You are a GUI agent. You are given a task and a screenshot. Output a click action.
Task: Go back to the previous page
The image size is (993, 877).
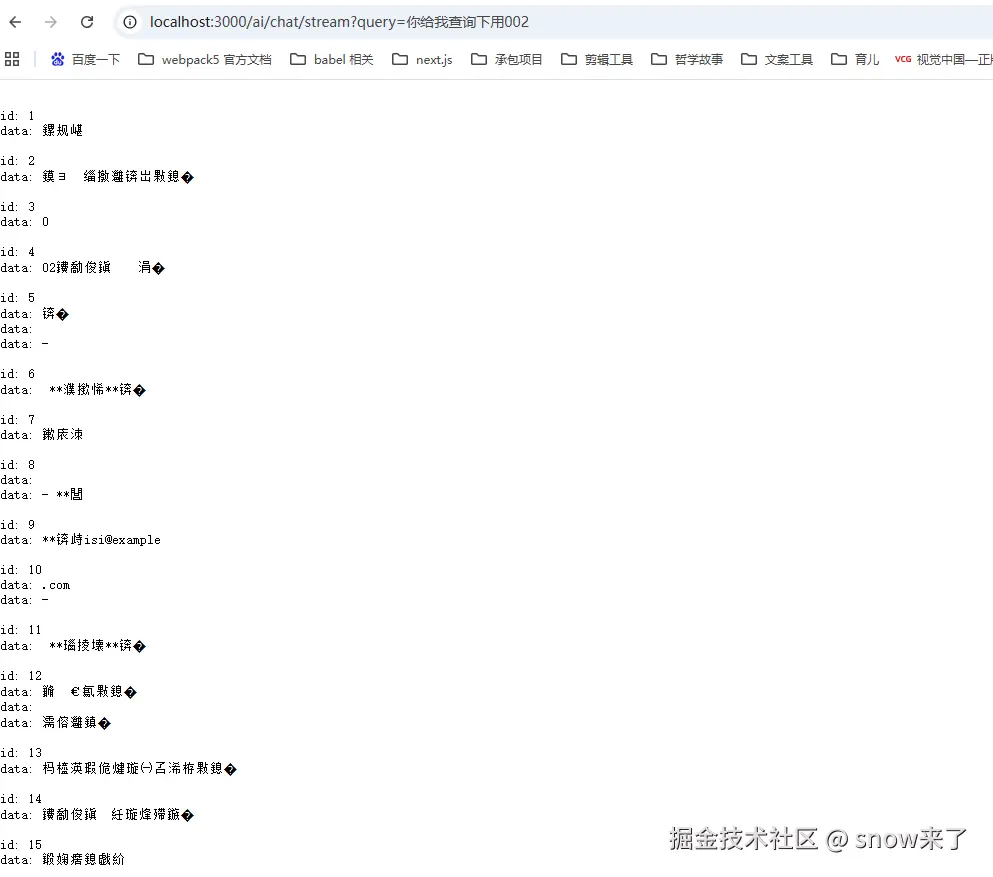(15, 22)
